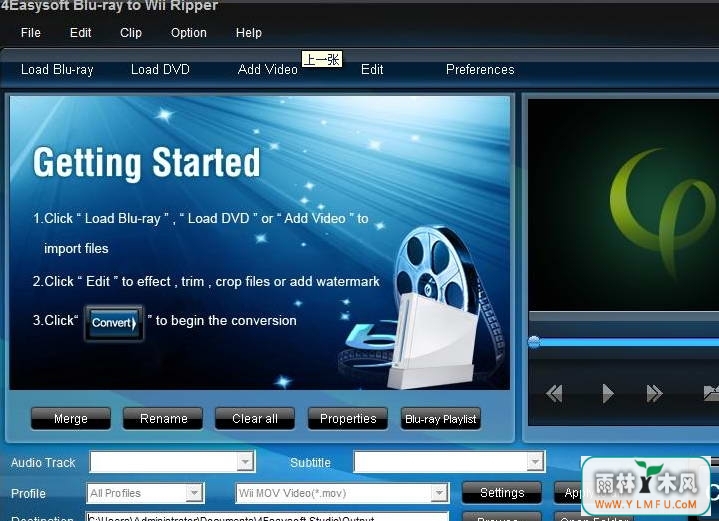Click the Rename button
This screenshot has width=719, height=521.
[163, 419]
